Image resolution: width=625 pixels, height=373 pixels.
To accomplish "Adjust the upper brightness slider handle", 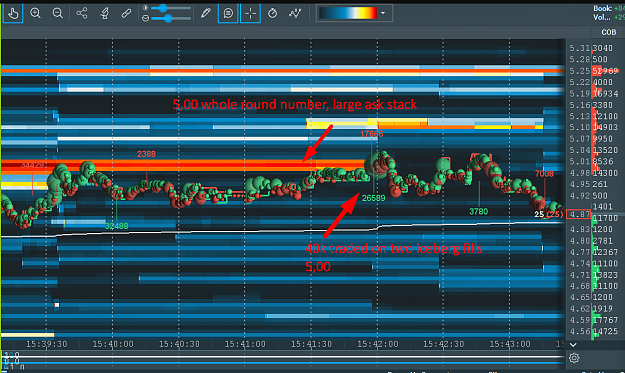I will pyautogui.click(x=163, y=8).
